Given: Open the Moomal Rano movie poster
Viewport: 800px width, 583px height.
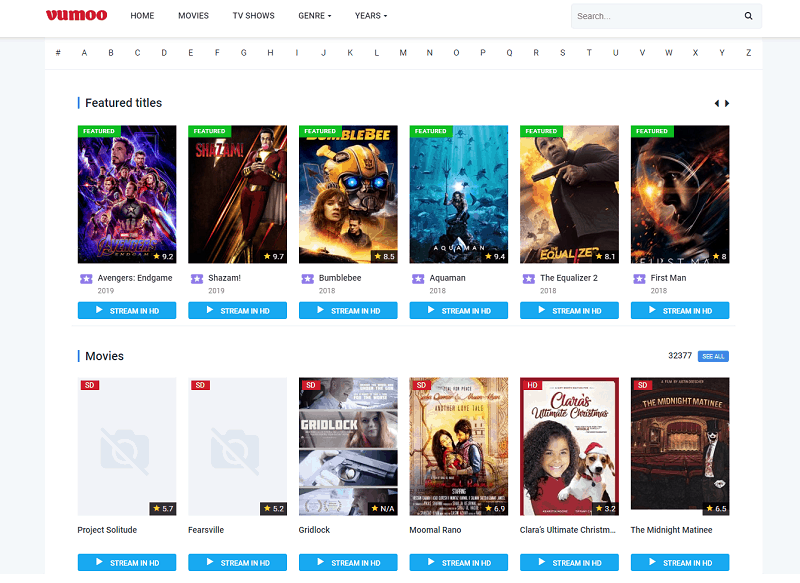Looking at the screenshot, I should tap(459, 446).
